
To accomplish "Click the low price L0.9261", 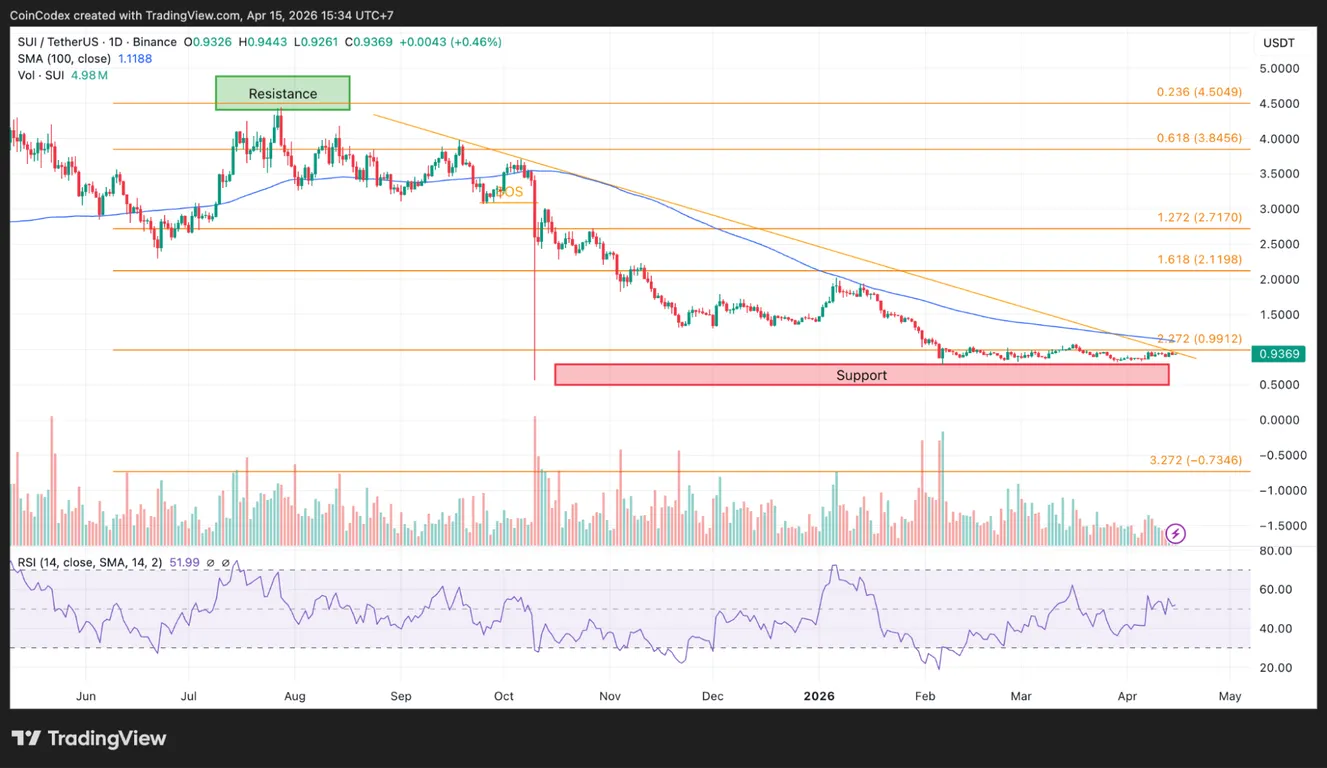I will (315, 42).
